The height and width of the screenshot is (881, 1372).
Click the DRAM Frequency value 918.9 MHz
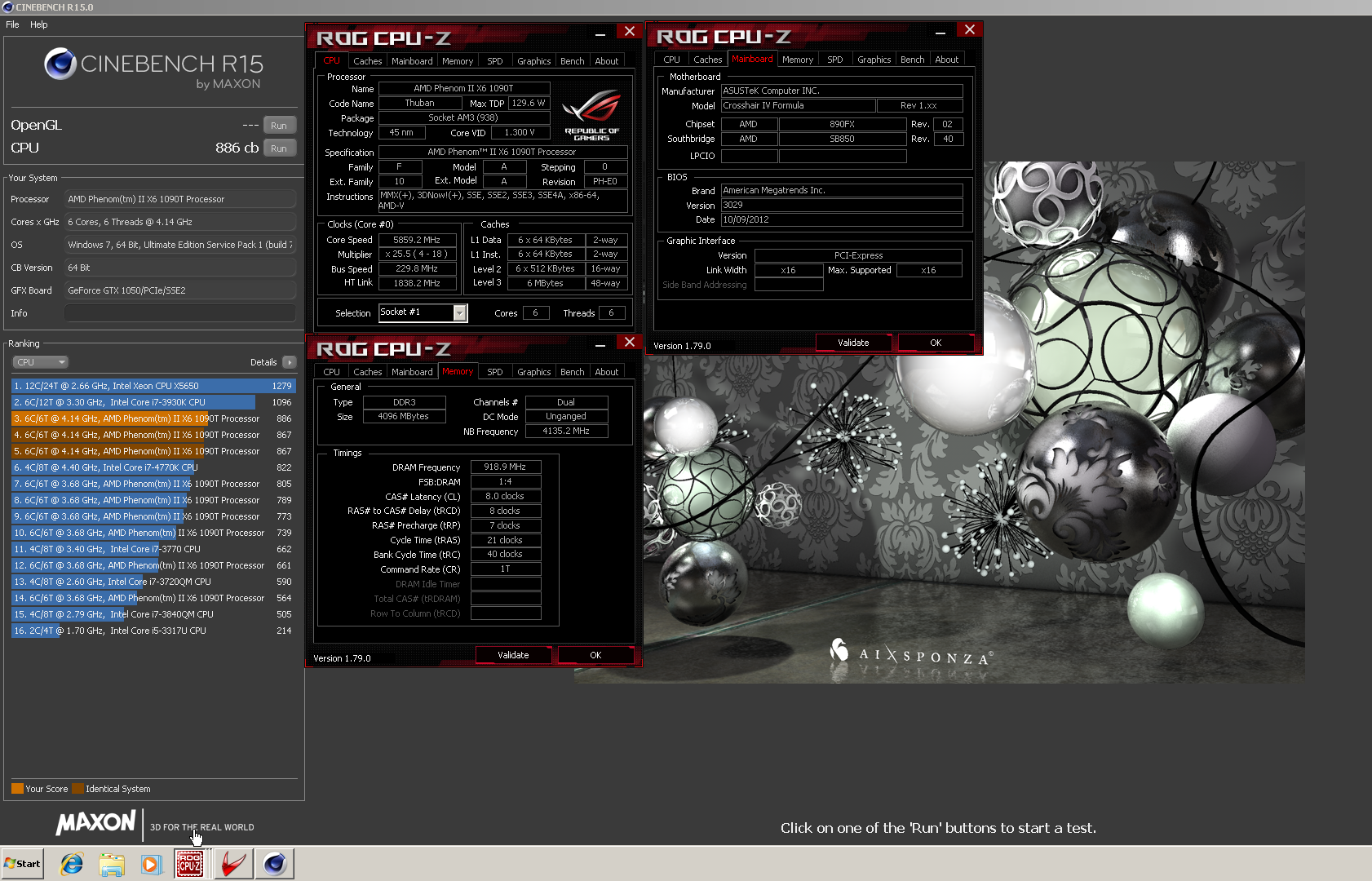tap(505, 467)
